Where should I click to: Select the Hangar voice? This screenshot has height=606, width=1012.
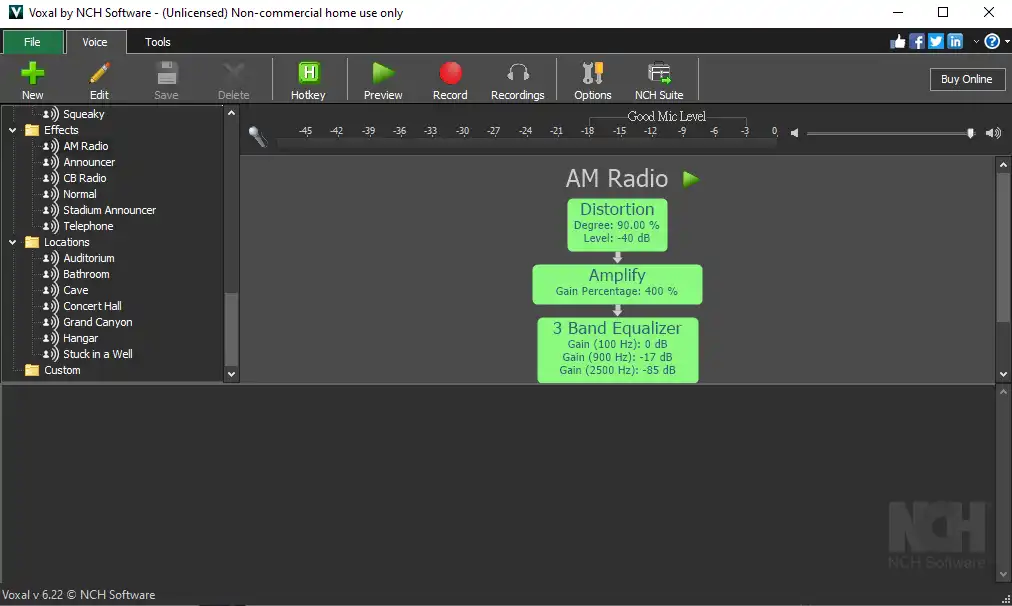[80, 338]
